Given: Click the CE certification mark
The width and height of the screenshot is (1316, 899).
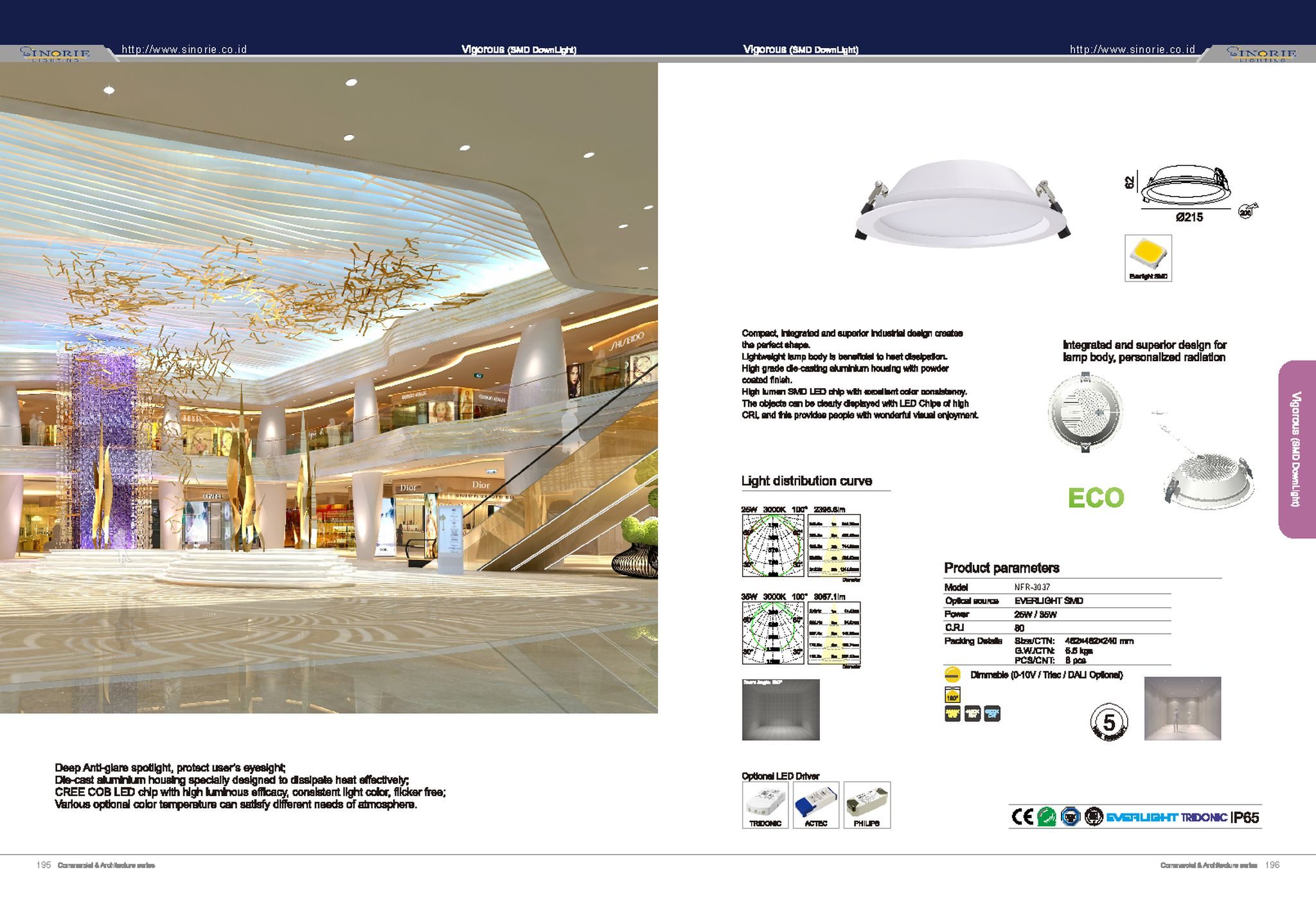Looking at the screenshot, I should pos(1022,817).
